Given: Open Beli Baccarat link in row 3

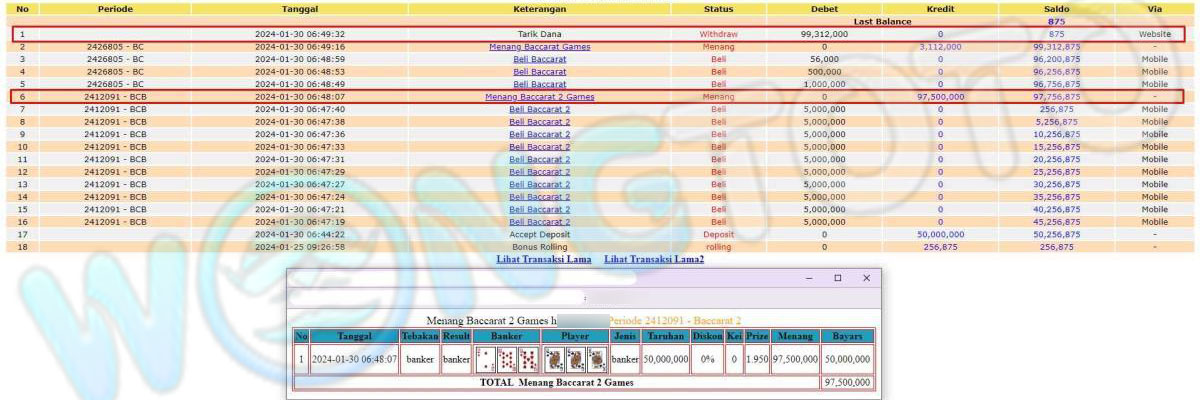Looking at the screenshot, I should 539,59.
